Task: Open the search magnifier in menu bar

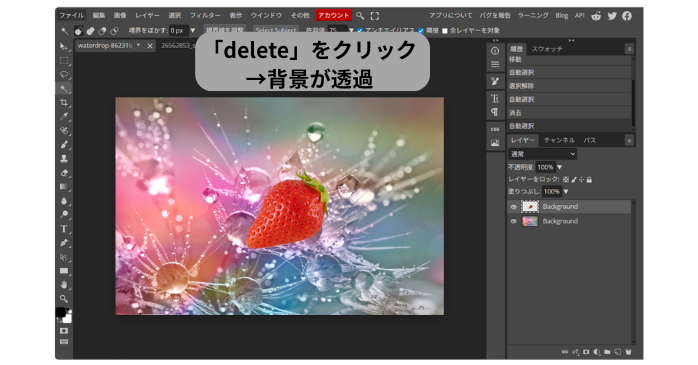Action: [x=360, y=16]
